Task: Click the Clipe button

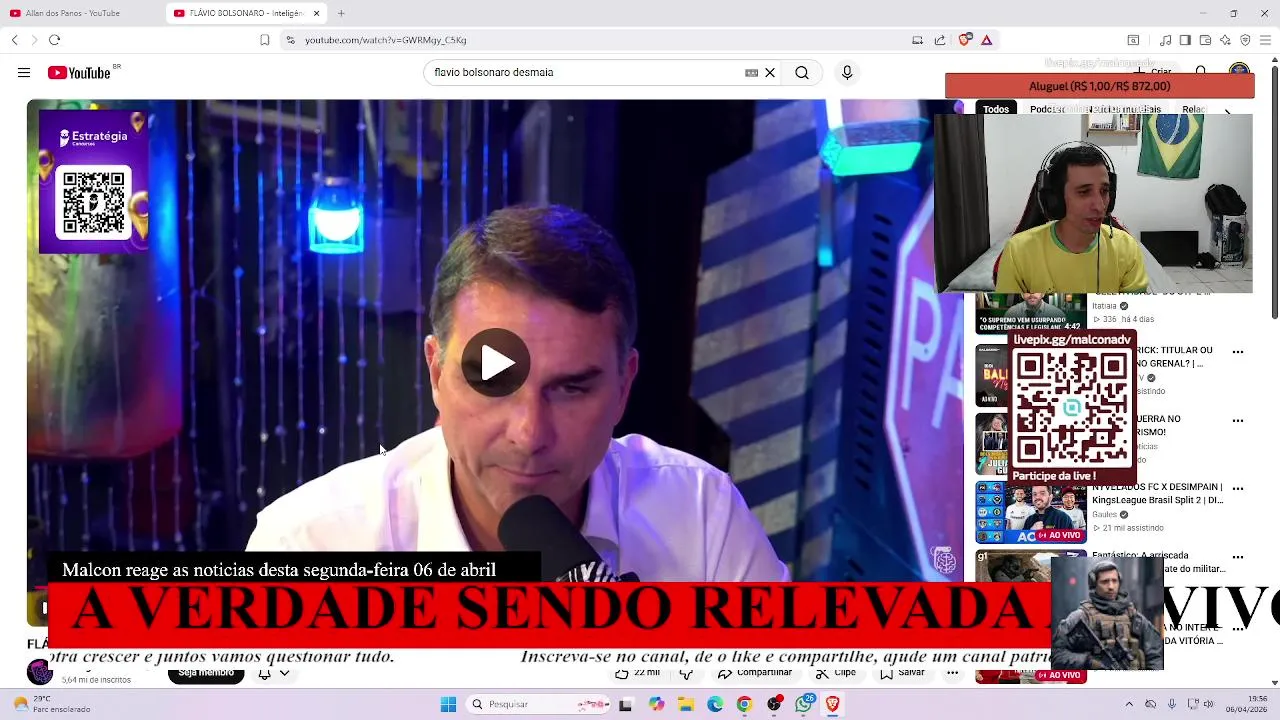Action: click(x=836, y=673)
